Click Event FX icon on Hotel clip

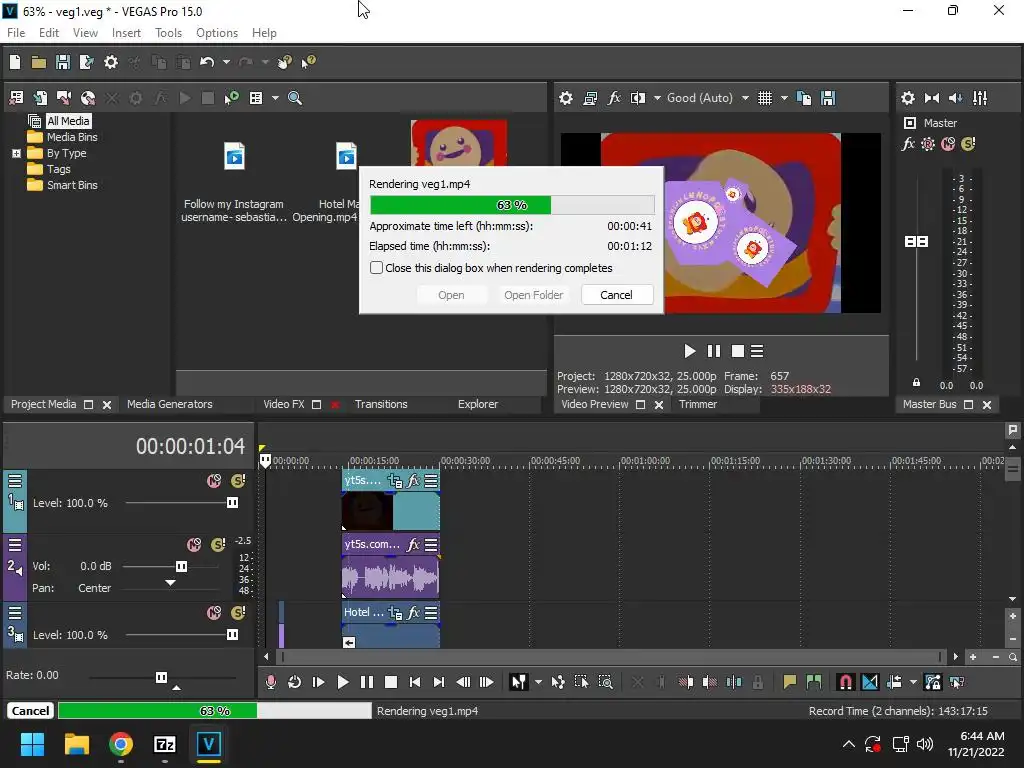pyautogui.click(x=413, y=613)
